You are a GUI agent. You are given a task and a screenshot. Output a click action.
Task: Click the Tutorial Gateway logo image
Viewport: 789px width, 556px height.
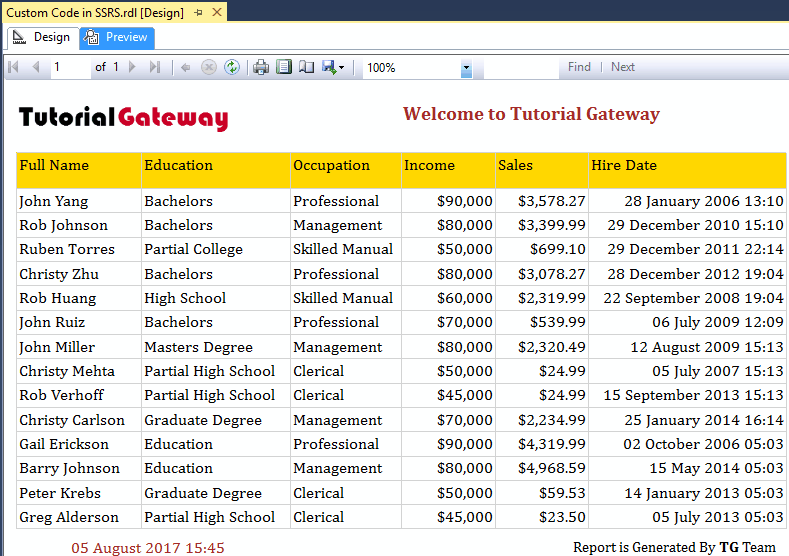click(124, 118)
